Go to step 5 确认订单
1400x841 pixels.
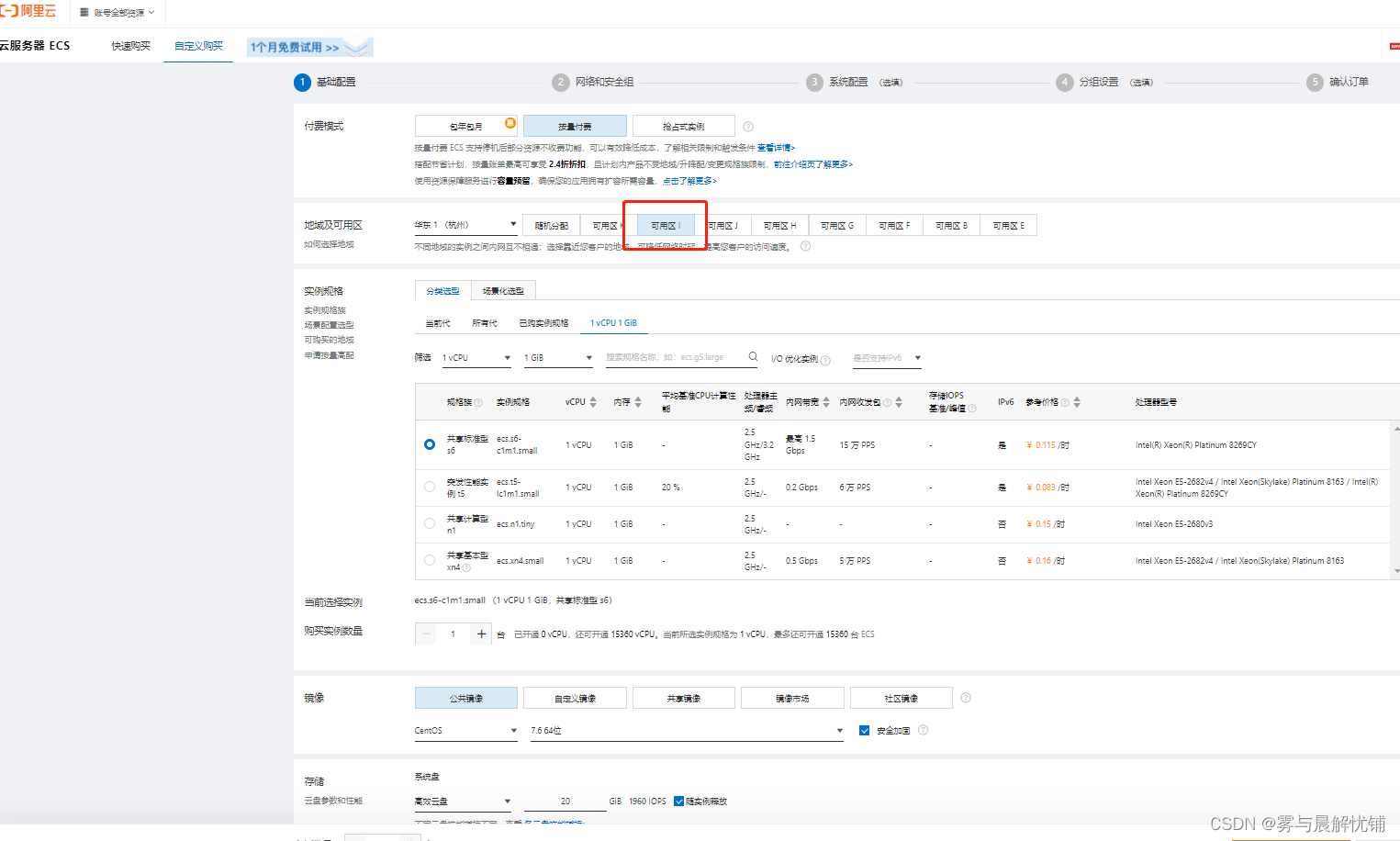coord(1338,82)
